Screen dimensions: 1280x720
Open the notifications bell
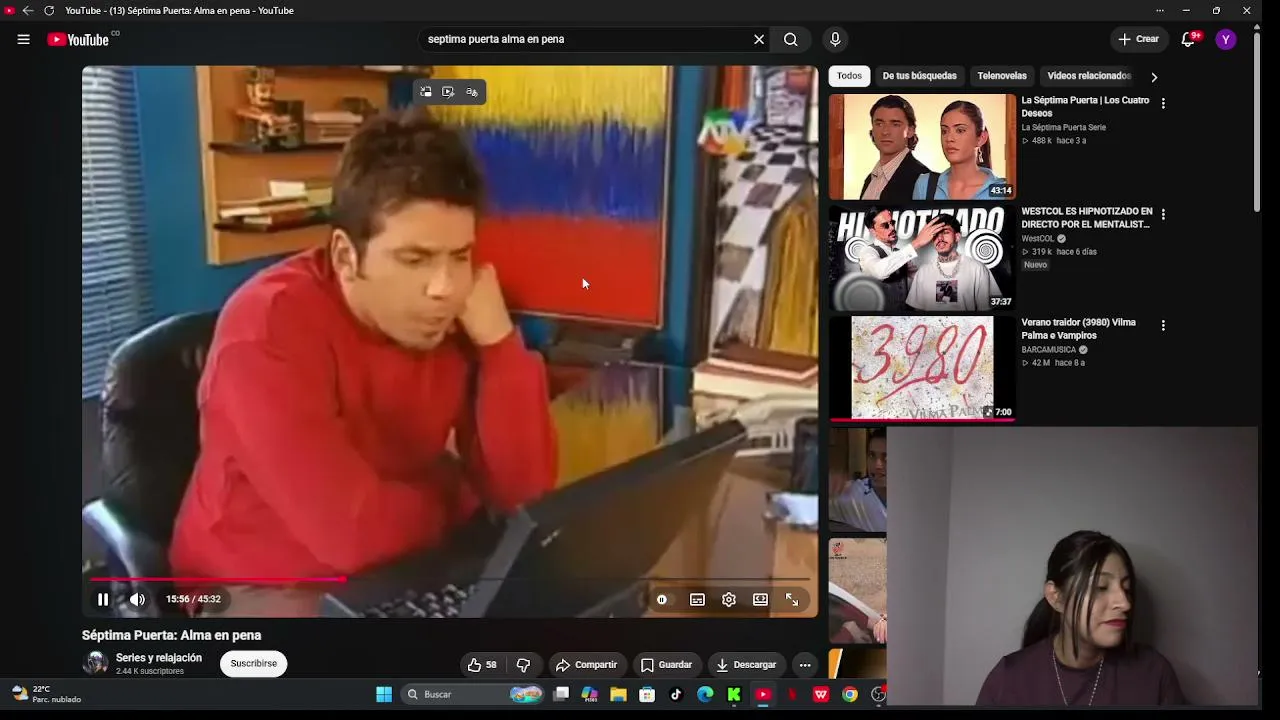[x=1188, y=39]
